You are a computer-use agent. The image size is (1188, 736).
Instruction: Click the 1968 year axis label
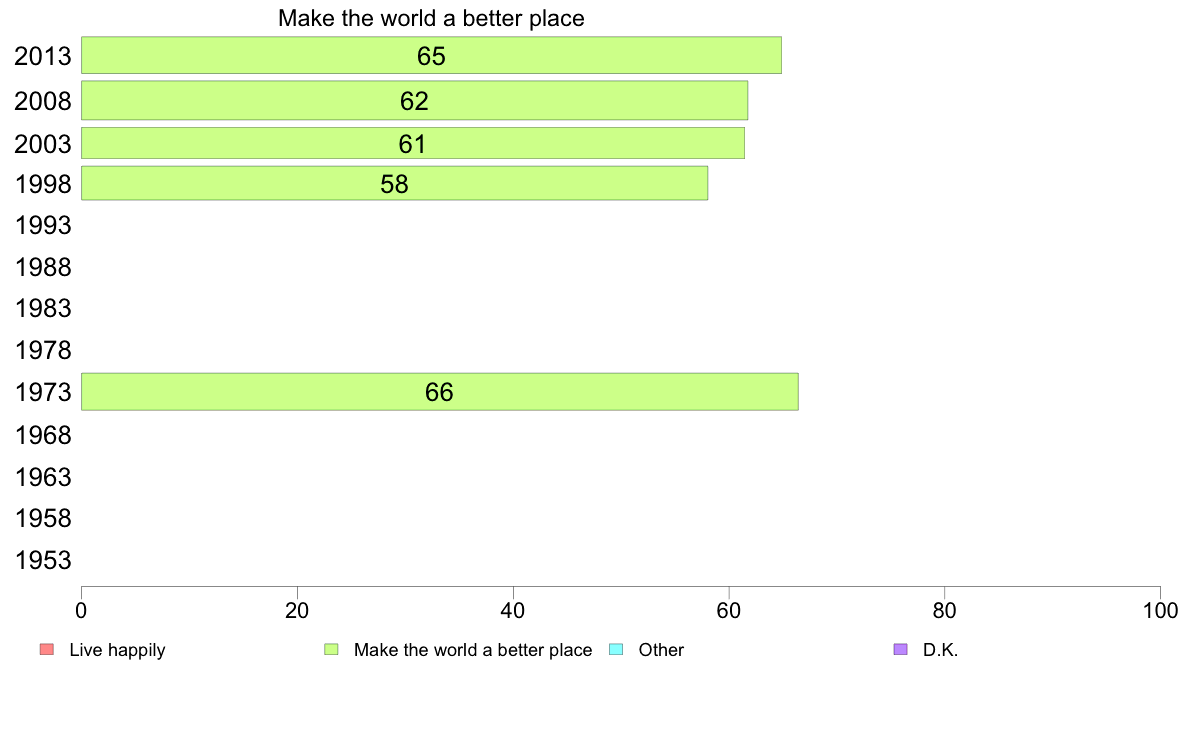click(42, 435)
